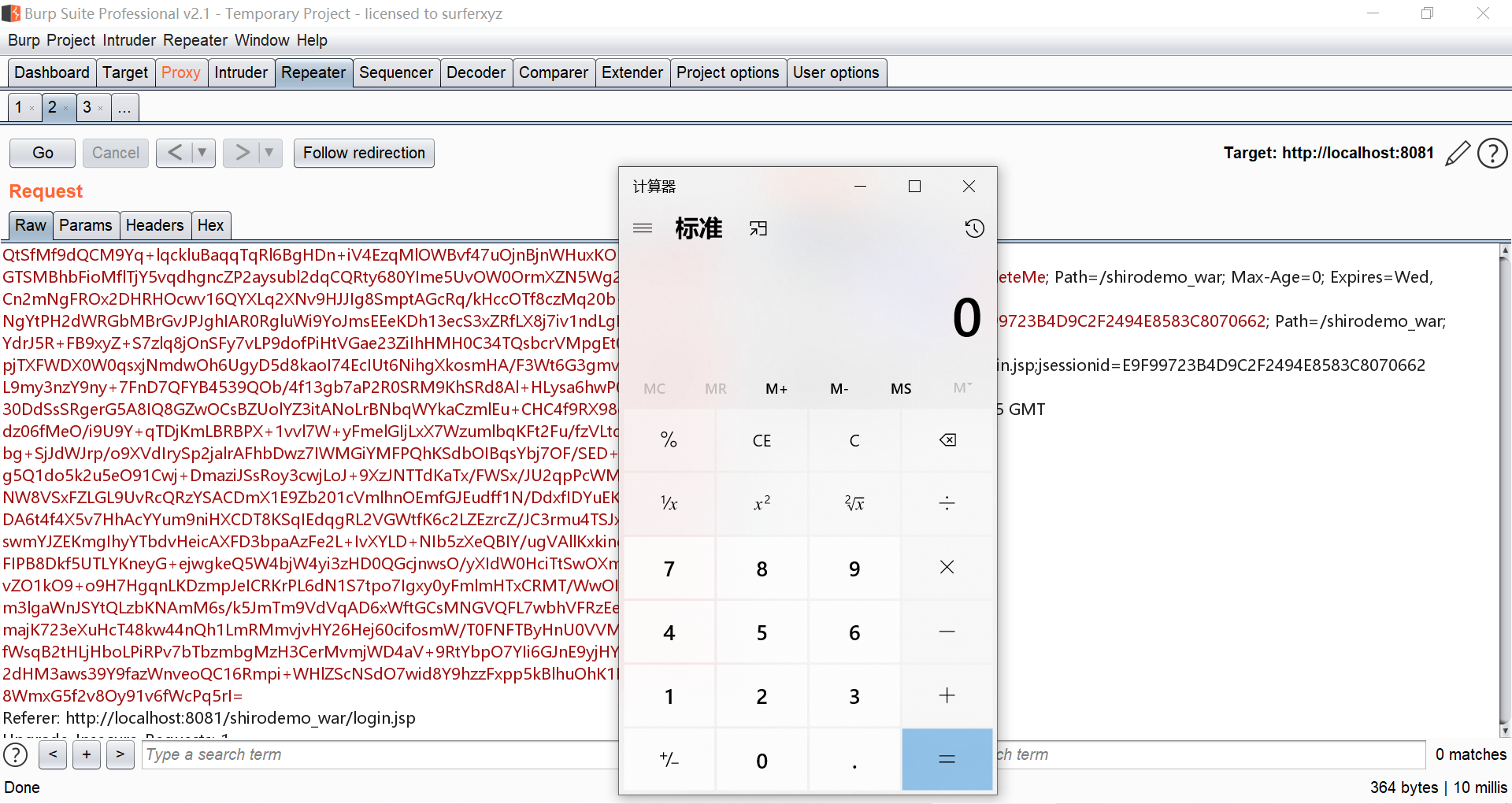Click the calculator percent key
The image size is (1512, 804).
669,440
